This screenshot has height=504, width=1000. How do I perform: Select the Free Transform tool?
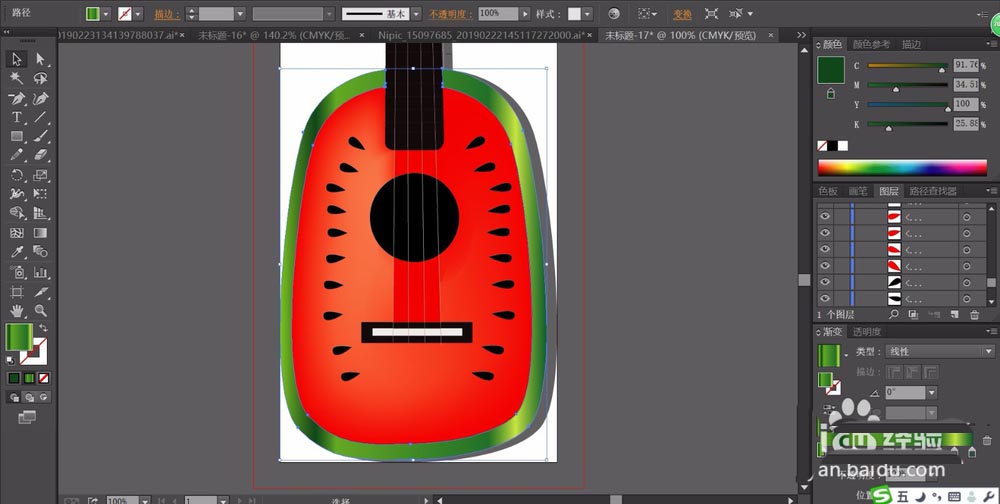[x=41, y=194]
